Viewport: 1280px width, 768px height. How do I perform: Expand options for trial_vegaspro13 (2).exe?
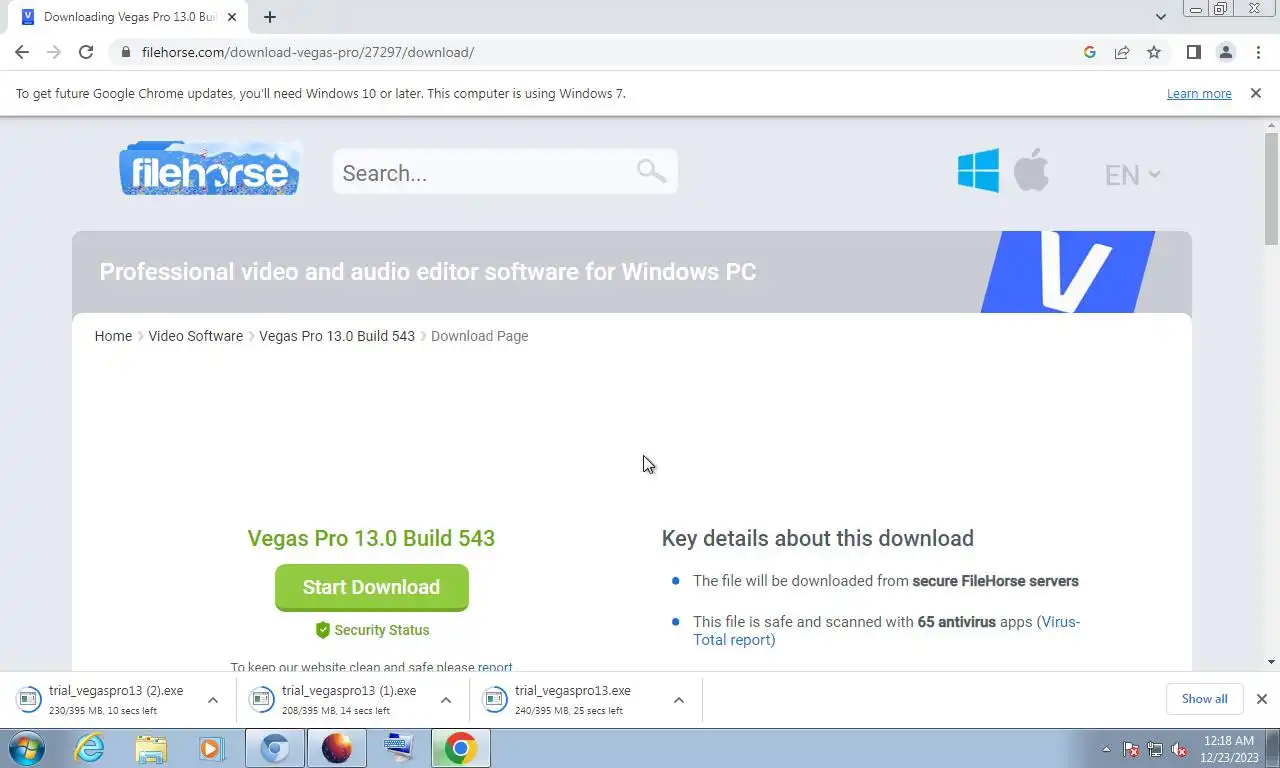click(x=213, y=700)
